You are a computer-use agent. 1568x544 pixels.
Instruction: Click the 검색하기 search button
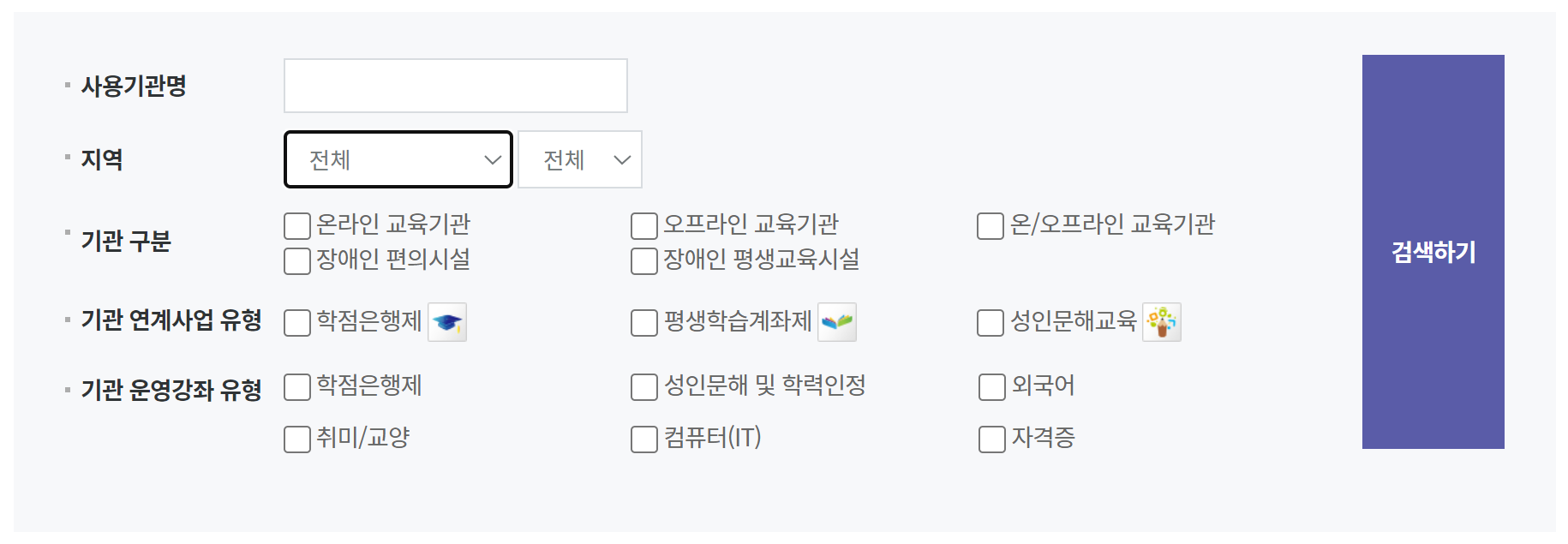click(1433, 253)
